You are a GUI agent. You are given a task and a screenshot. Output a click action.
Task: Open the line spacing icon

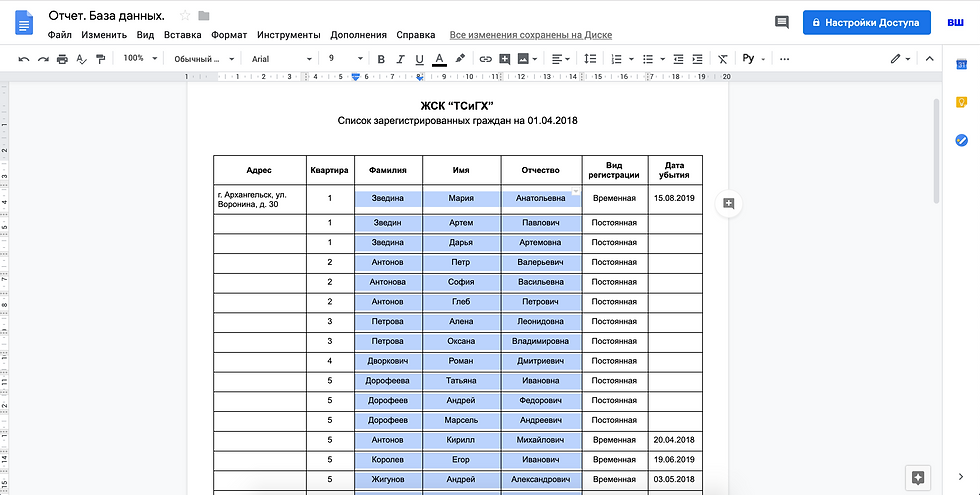click(590, 59)
